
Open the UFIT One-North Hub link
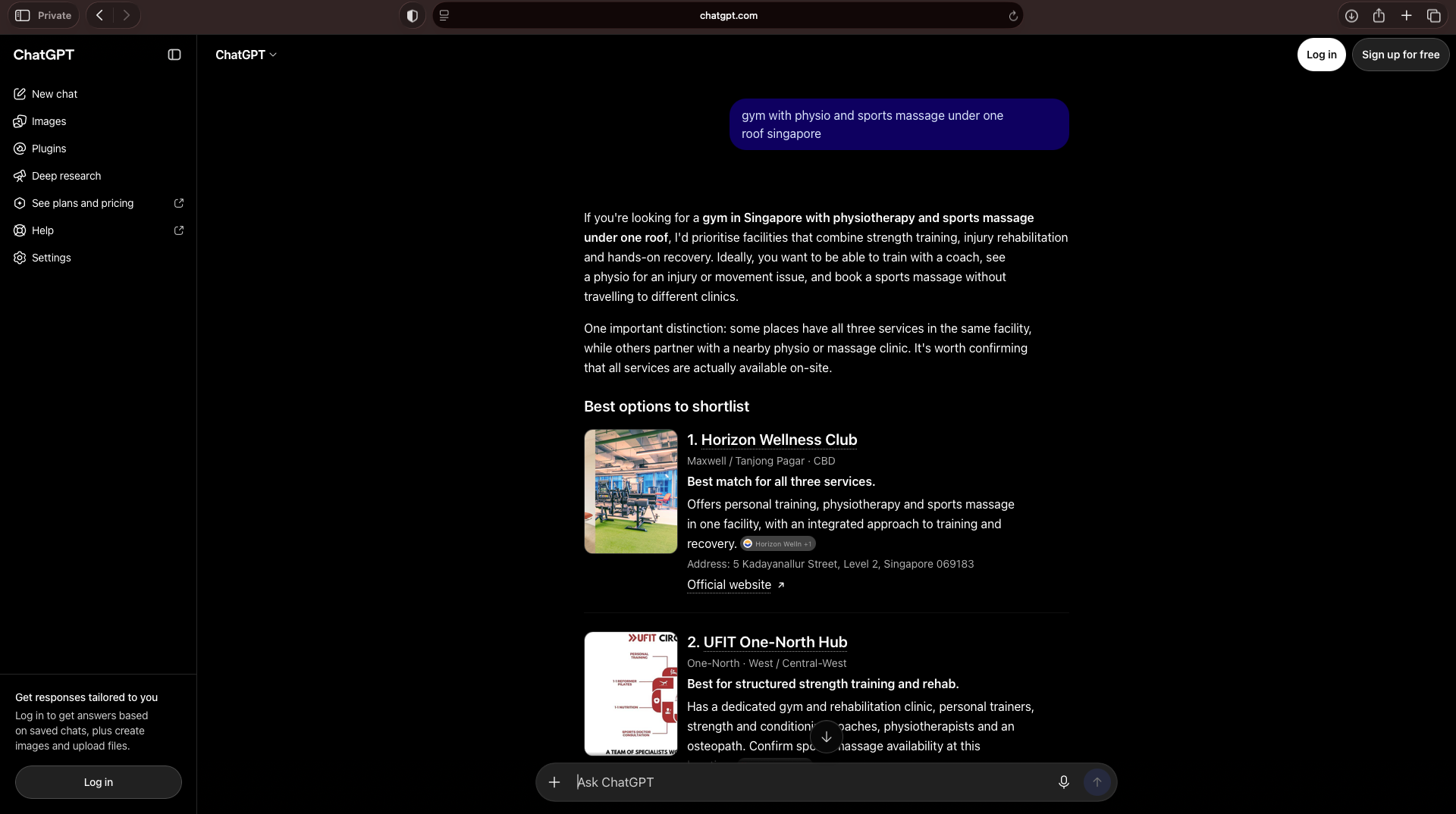pyautogui.click(x=775, y=642)
